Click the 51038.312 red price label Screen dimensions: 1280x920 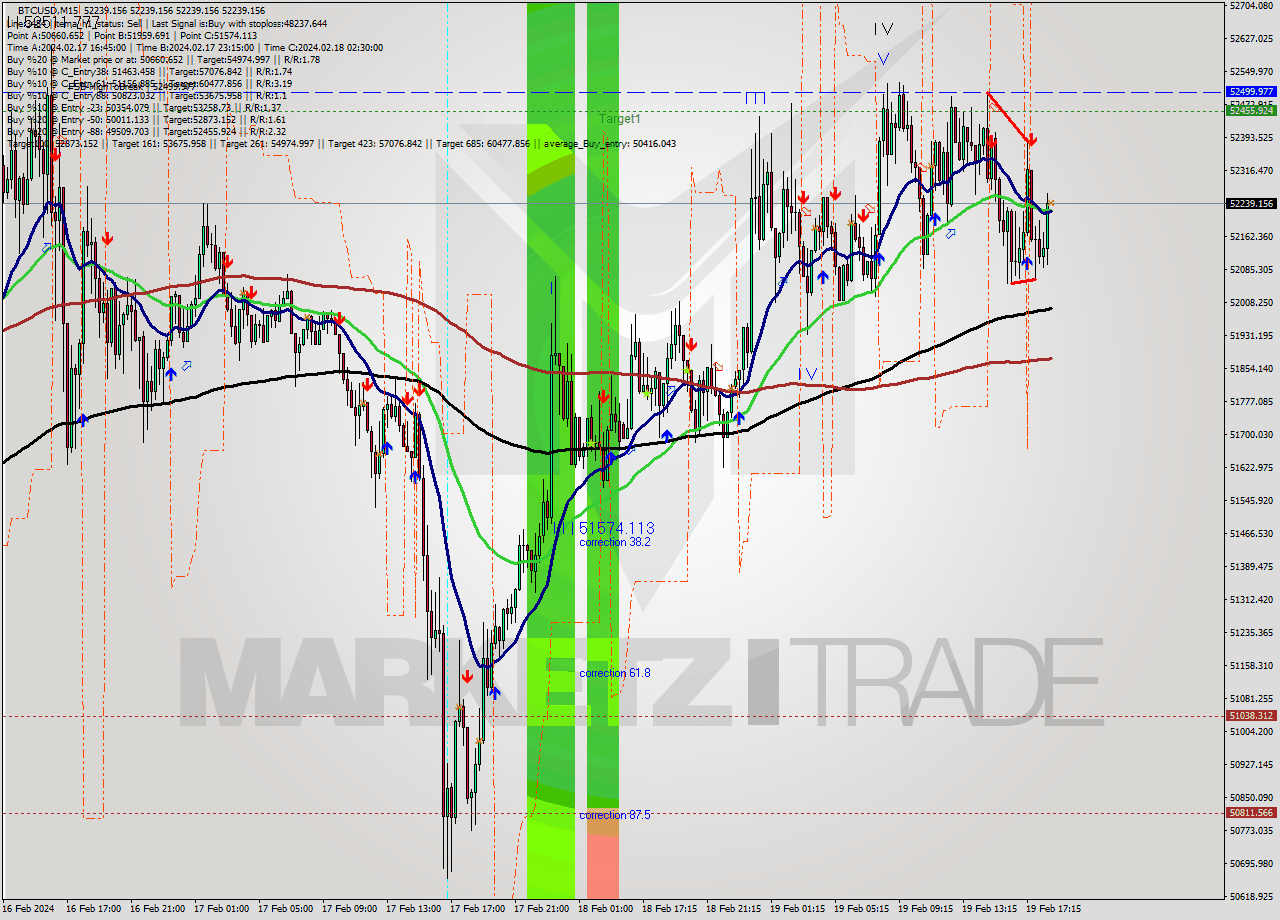click(1250, 715)
